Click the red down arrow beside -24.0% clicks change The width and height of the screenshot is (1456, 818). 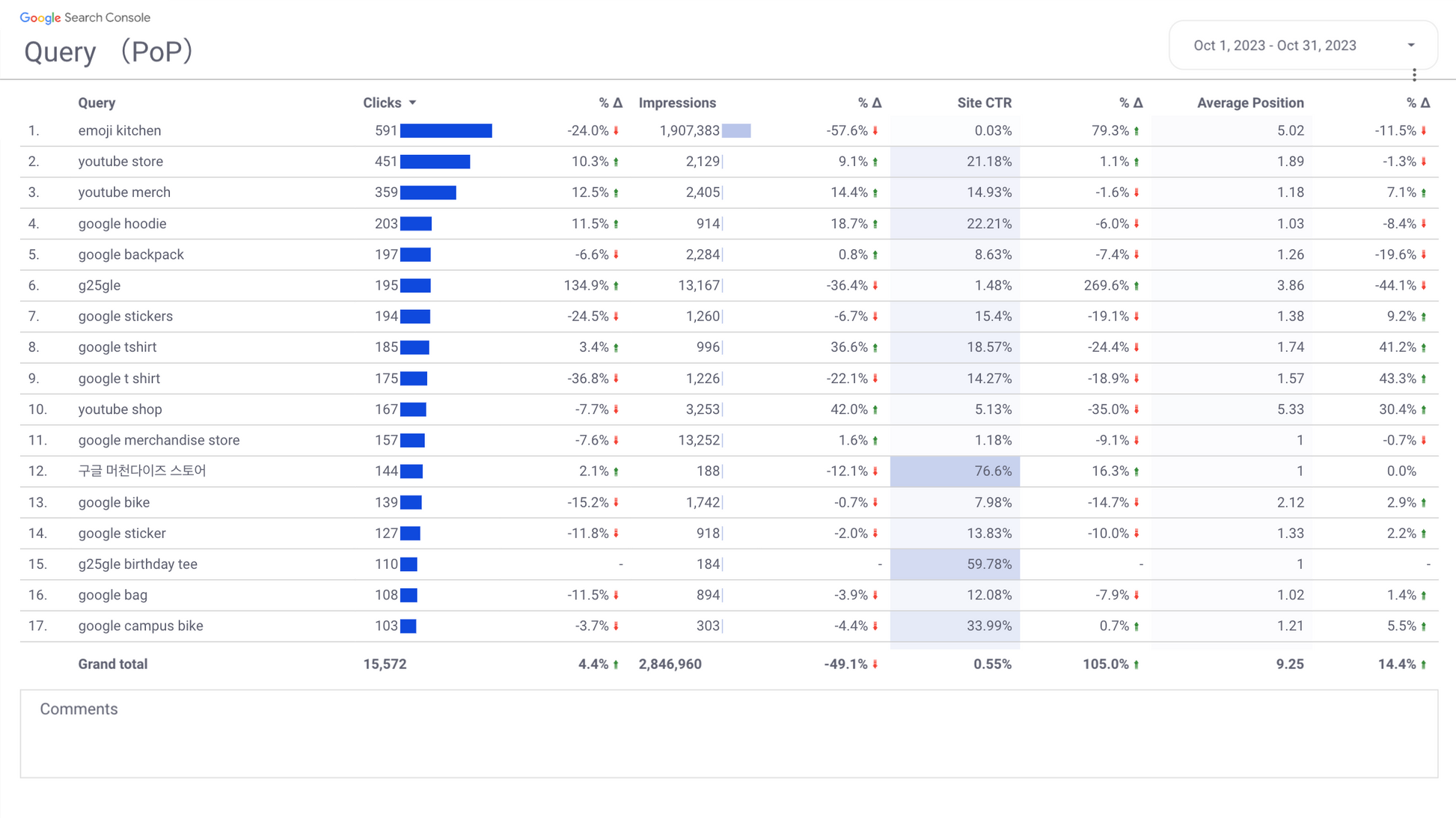coord(617,131)
